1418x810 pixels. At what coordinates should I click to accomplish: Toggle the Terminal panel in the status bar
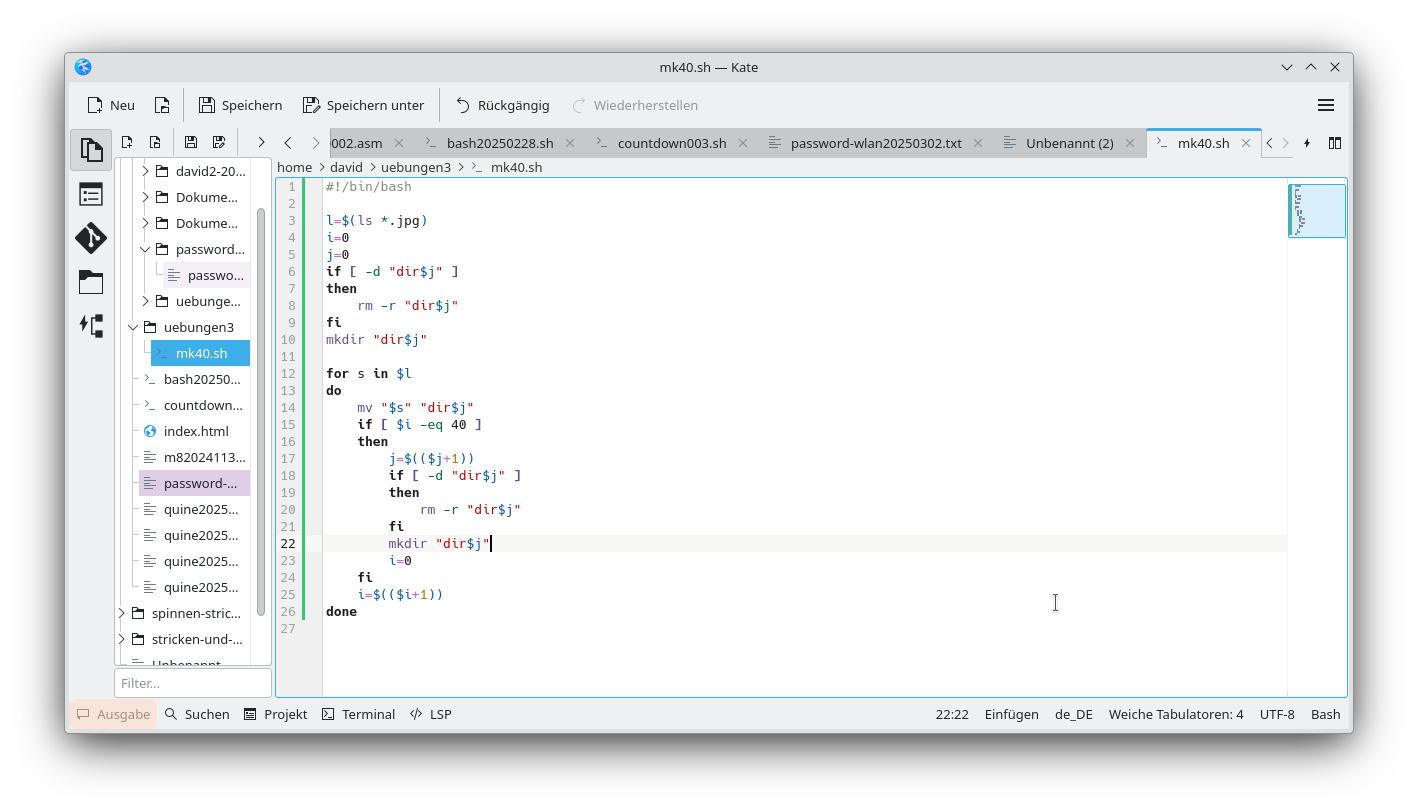pyautogui.click(x=358, y=713)
